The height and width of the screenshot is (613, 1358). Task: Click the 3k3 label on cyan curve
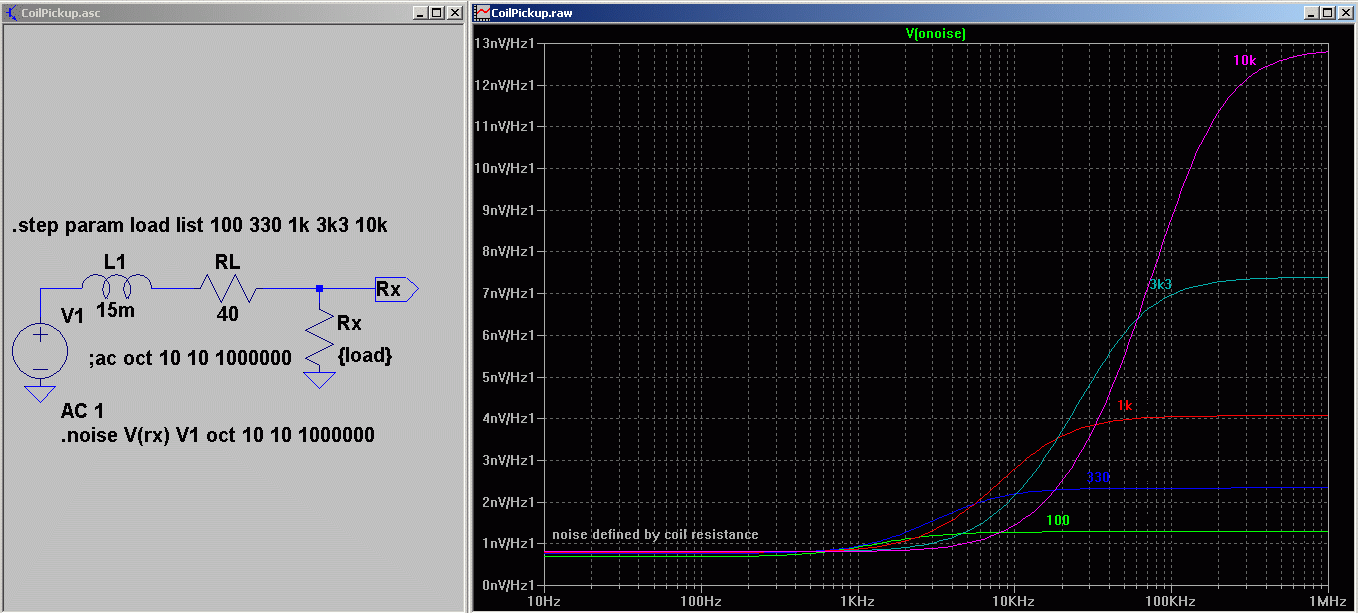(1159, 285)
